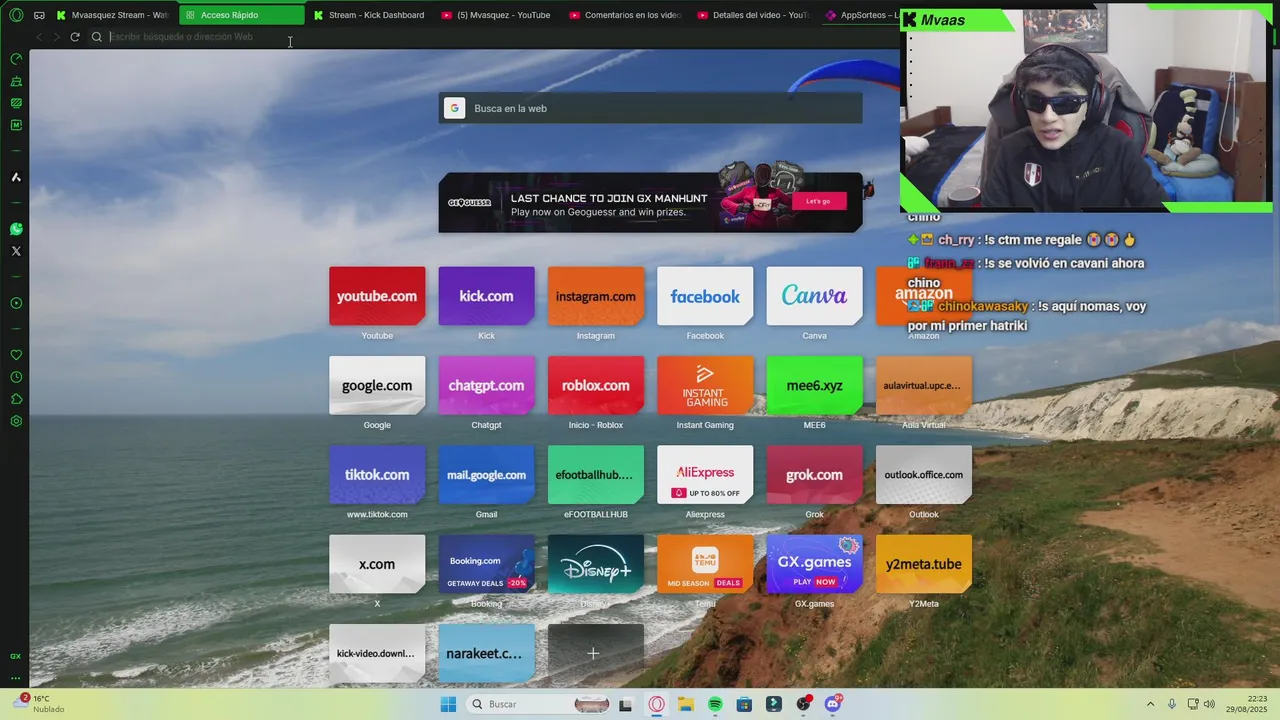
Task: Open File Explorer from the taskbar
Action: coord(686,704)
